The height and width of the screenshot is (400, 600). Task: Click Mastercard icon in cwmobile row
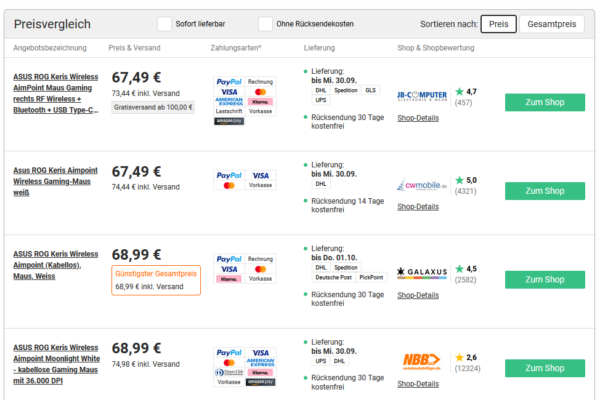[x=229, y=186]
